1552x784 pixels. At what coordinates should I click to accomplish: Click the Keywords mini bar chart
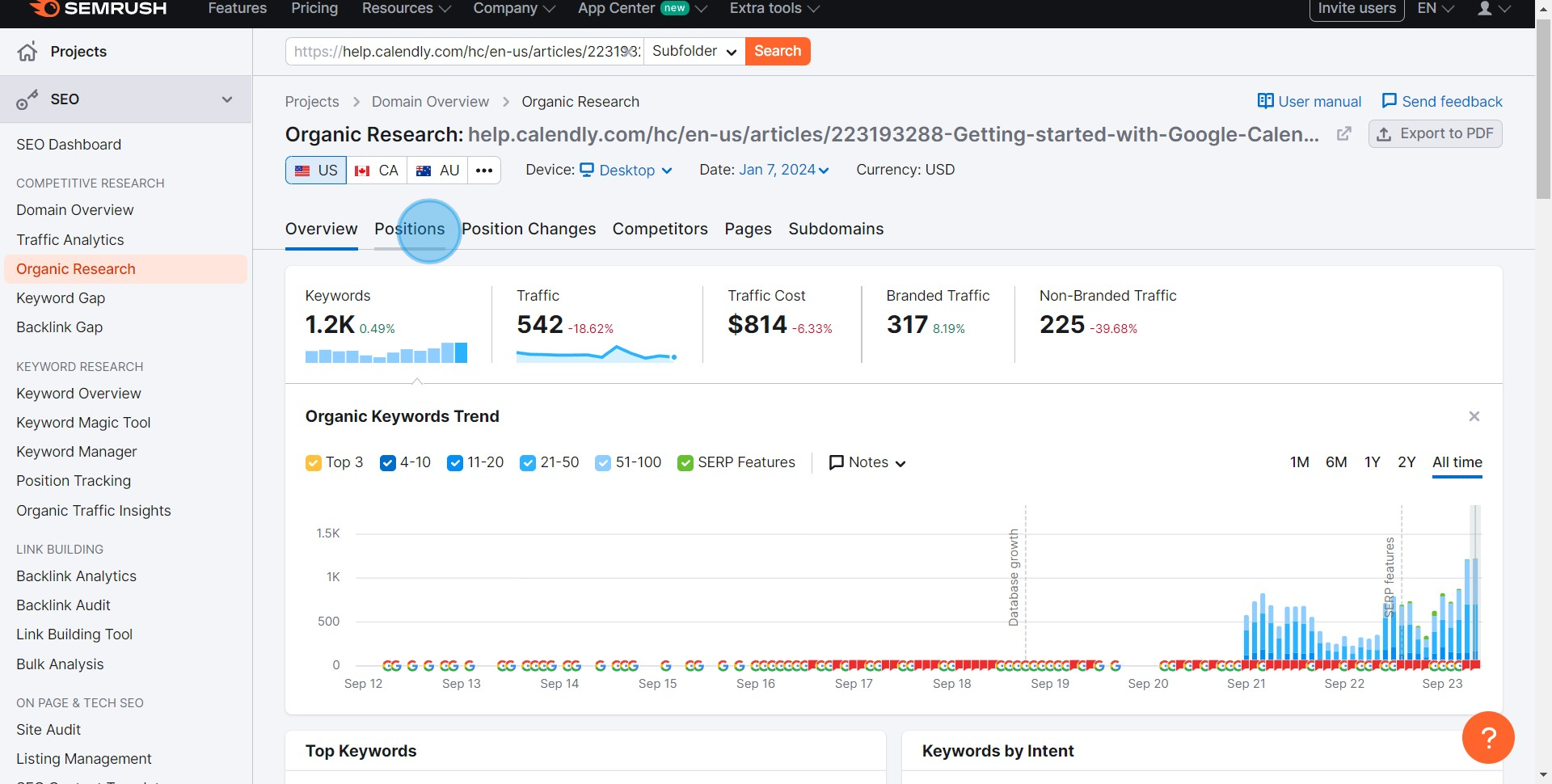[386, 352]
